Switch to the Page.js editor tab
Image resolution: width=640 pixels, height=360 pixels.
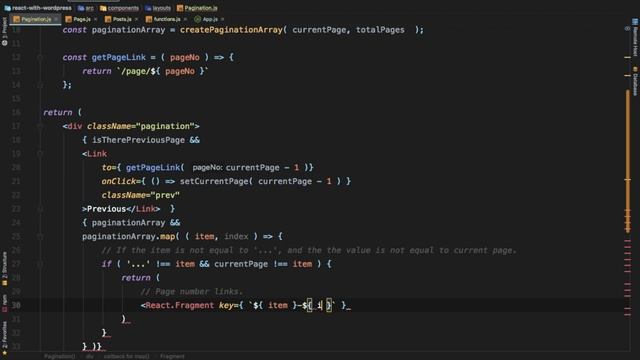(x=82, y=19)
